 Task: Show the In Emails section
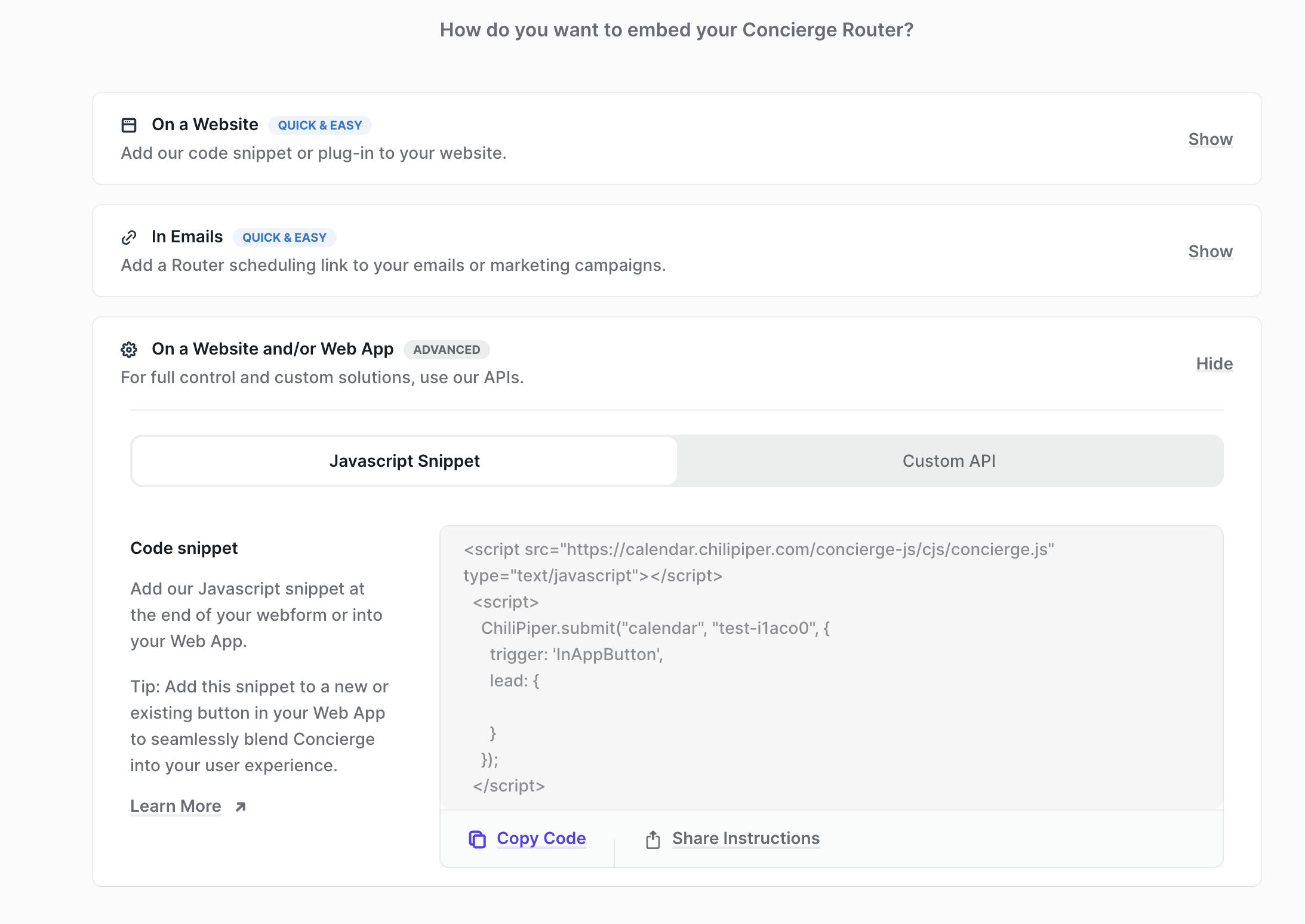point(1210,251)
